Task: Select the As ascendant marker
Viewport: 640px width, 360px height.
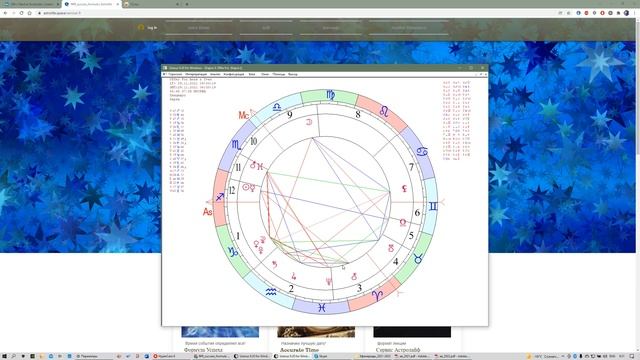Action: (207, 211)
